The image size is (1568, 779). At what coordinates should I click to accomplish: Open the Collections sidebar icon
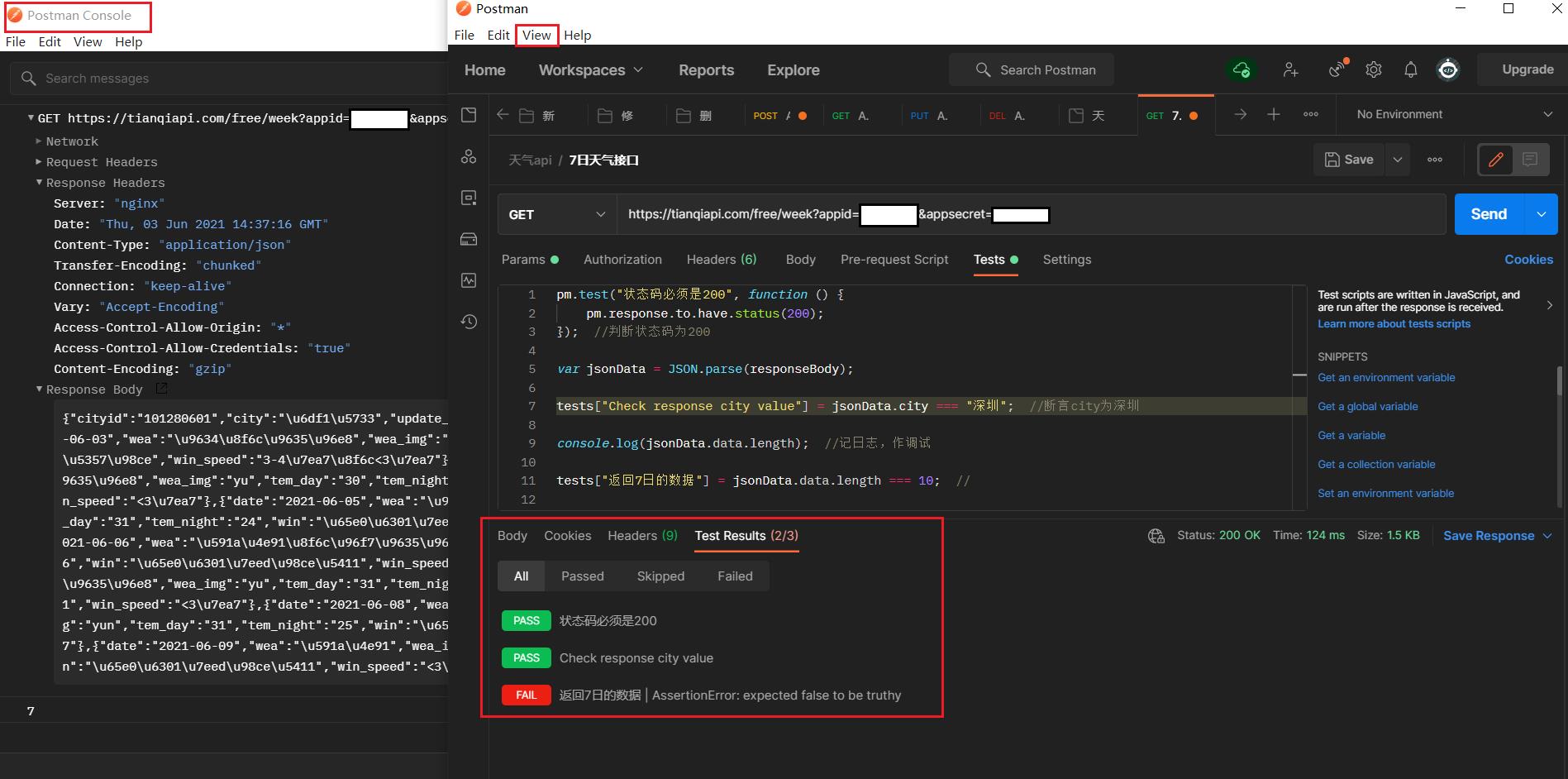[469, 115]
